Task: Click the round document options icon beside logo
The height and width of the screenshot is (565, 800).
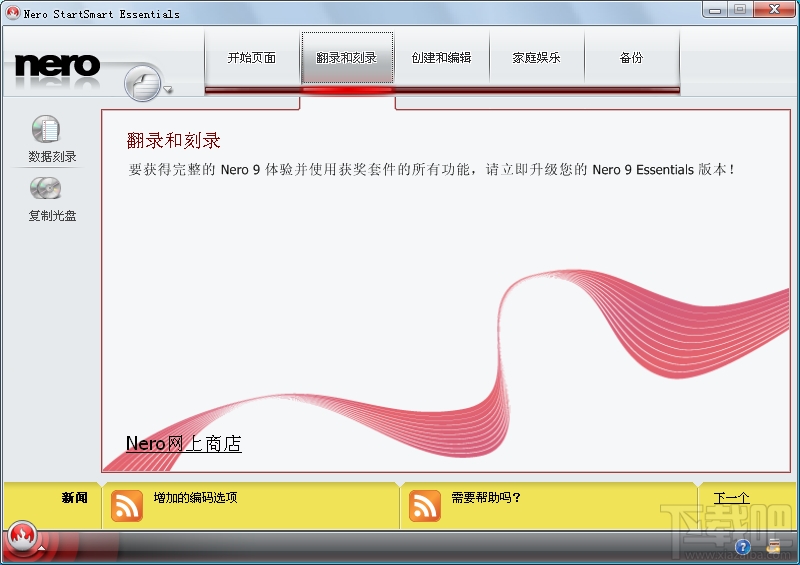Action: (142, 83)
